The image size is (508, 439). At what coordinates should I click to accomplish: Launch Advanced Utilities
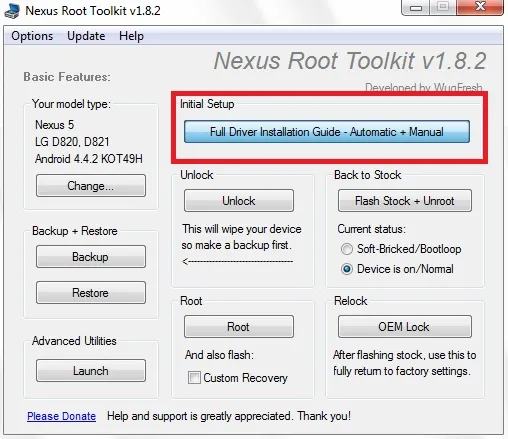(x=91, y=371)
